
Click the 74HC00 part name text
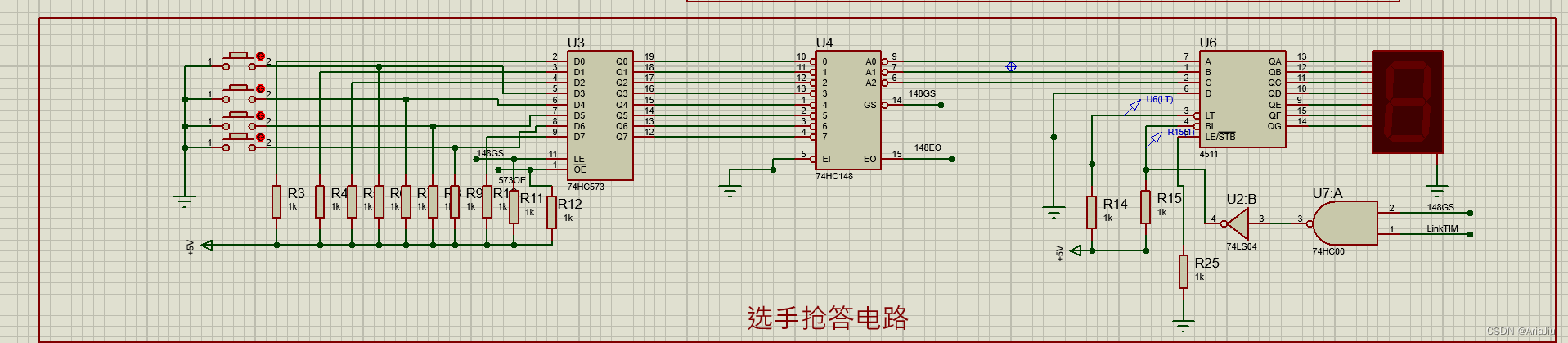tap(1328, 251)
